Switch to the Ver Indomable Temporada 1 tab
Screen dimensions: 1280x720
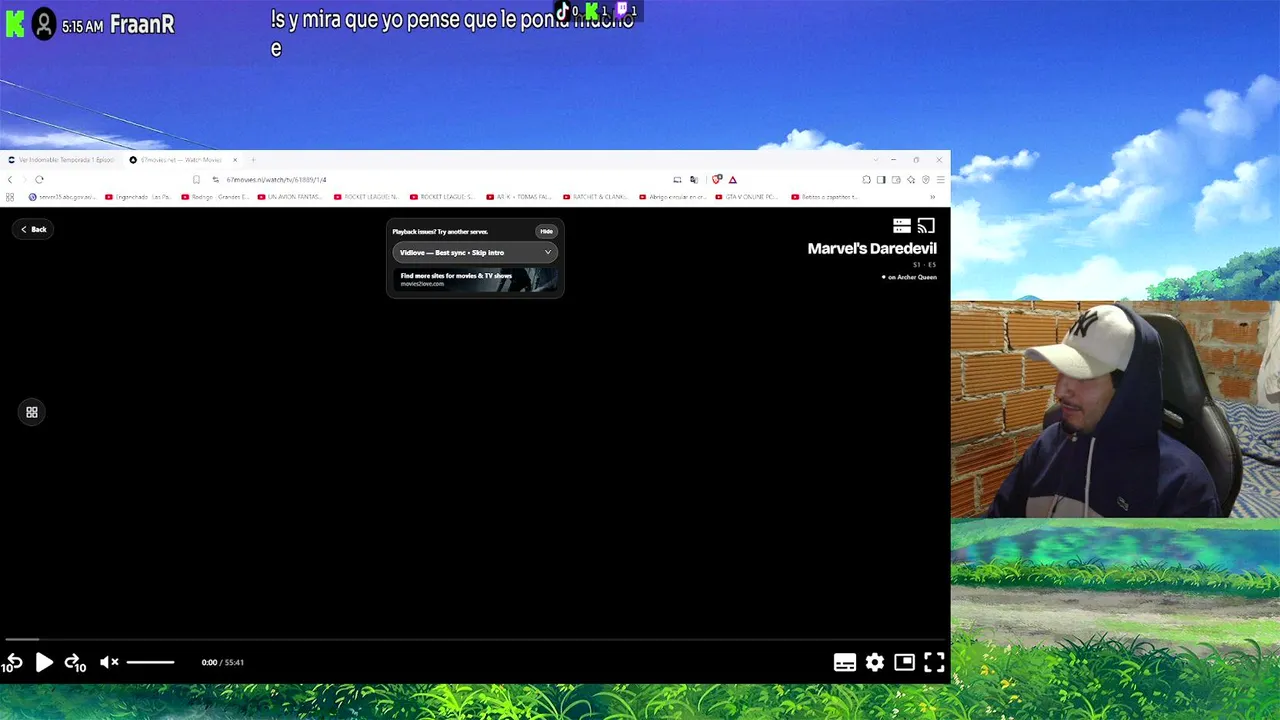[x=61, y=160]
